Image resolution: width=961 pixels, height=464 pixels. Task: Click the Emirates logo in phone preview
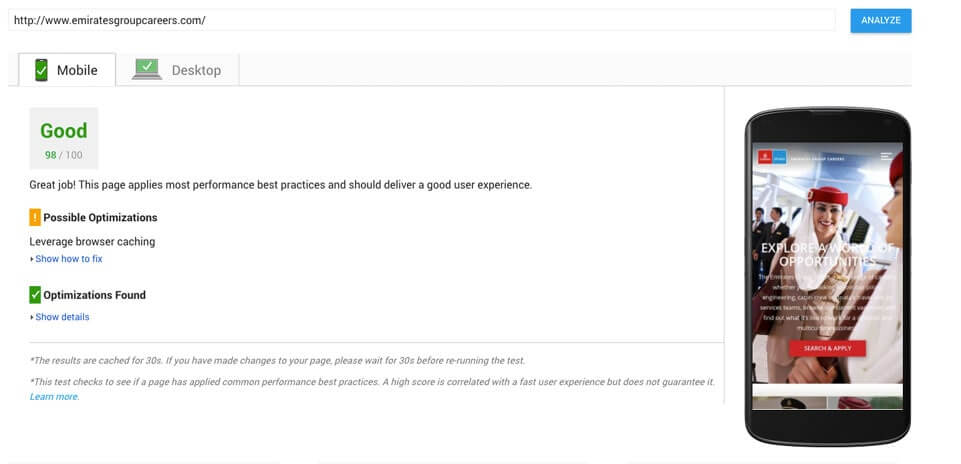765,157
